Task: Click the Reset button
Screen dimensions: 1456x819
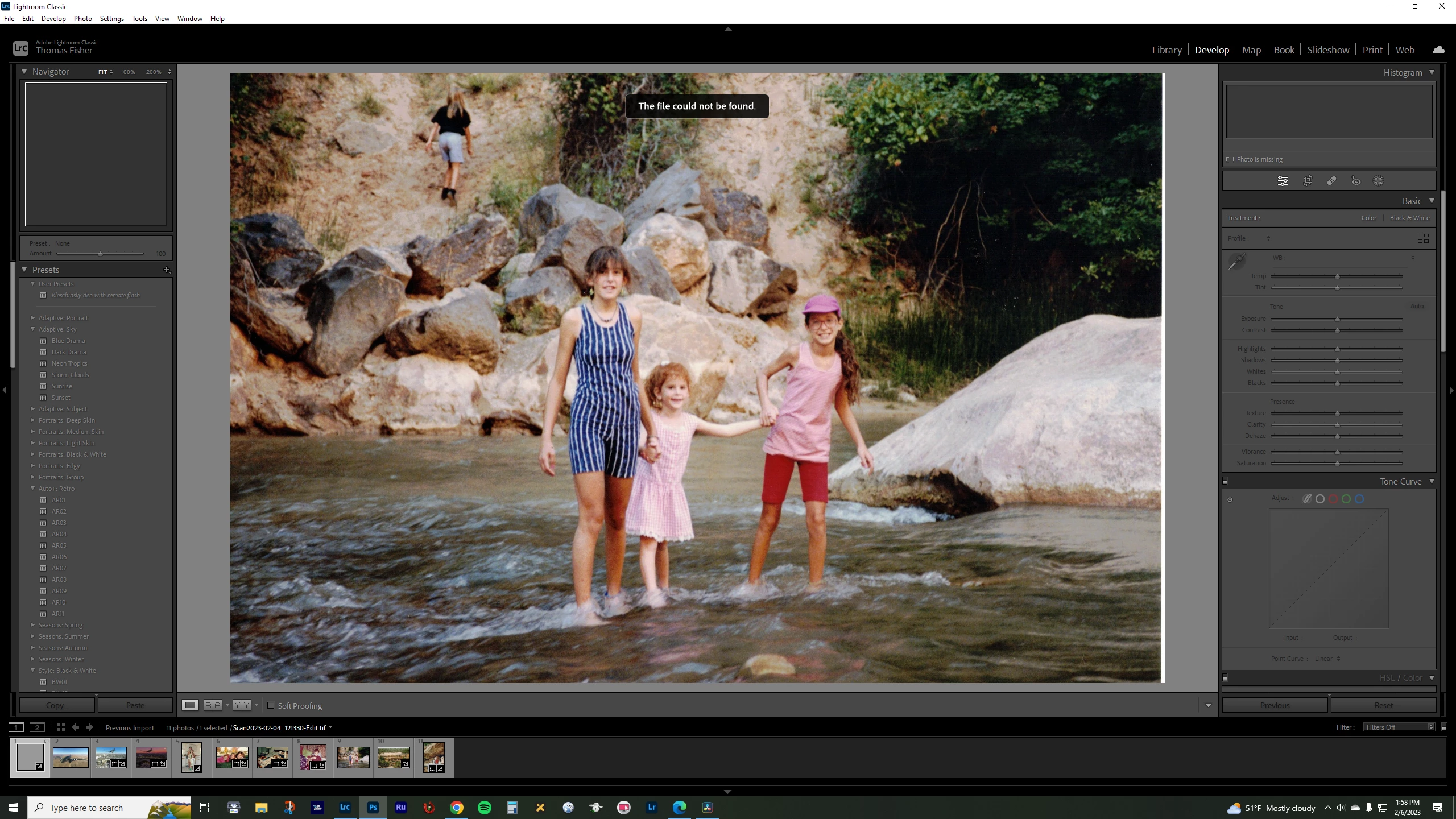Action: click(x=1383, y=705)
